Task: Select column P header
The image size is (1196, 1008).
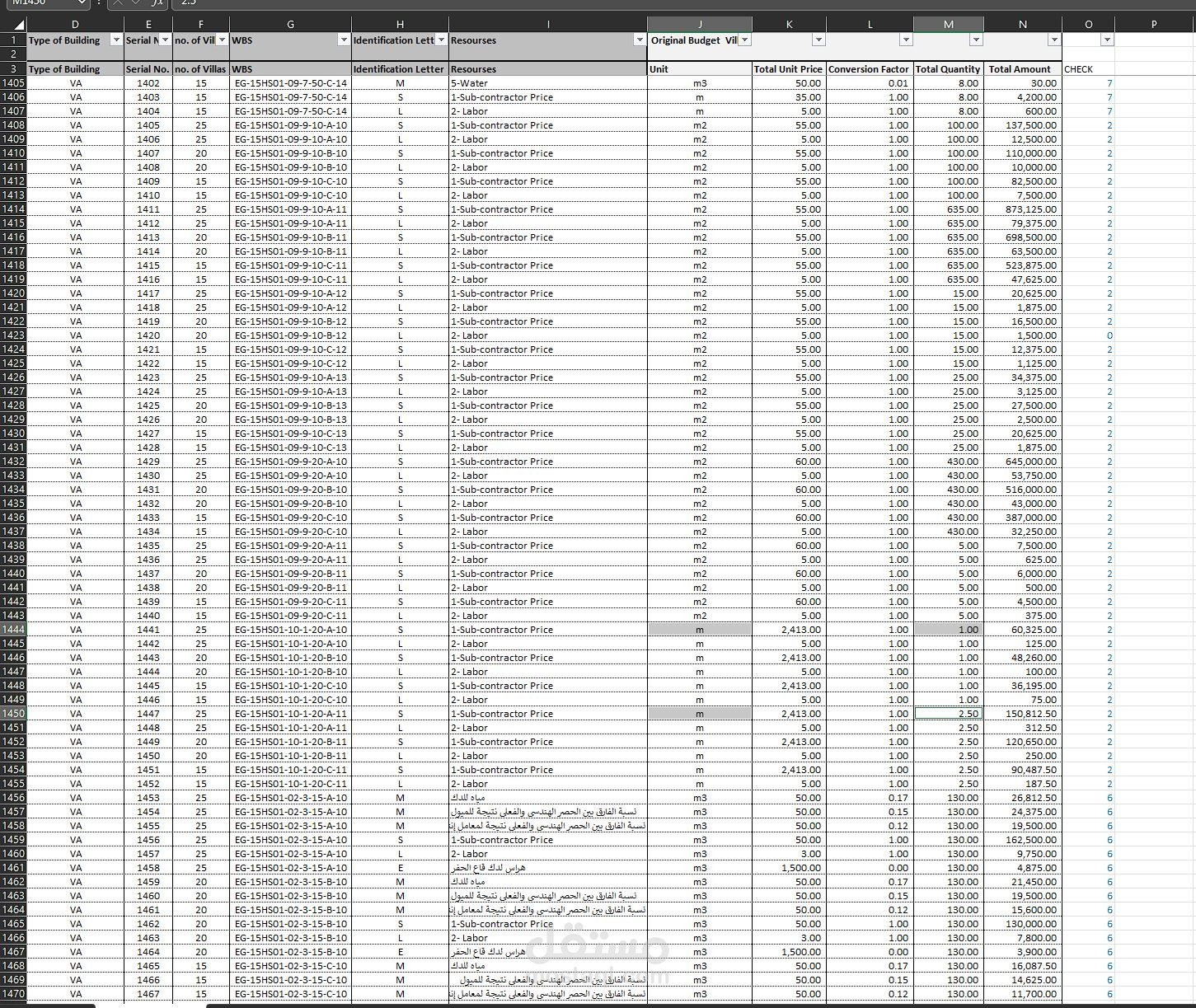Action: tap(1154, 25)
